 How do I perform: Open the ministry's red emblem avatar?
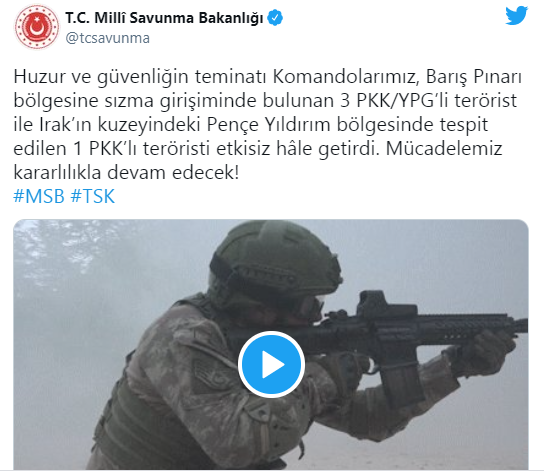pyautogui.click(x=37, y=27)
